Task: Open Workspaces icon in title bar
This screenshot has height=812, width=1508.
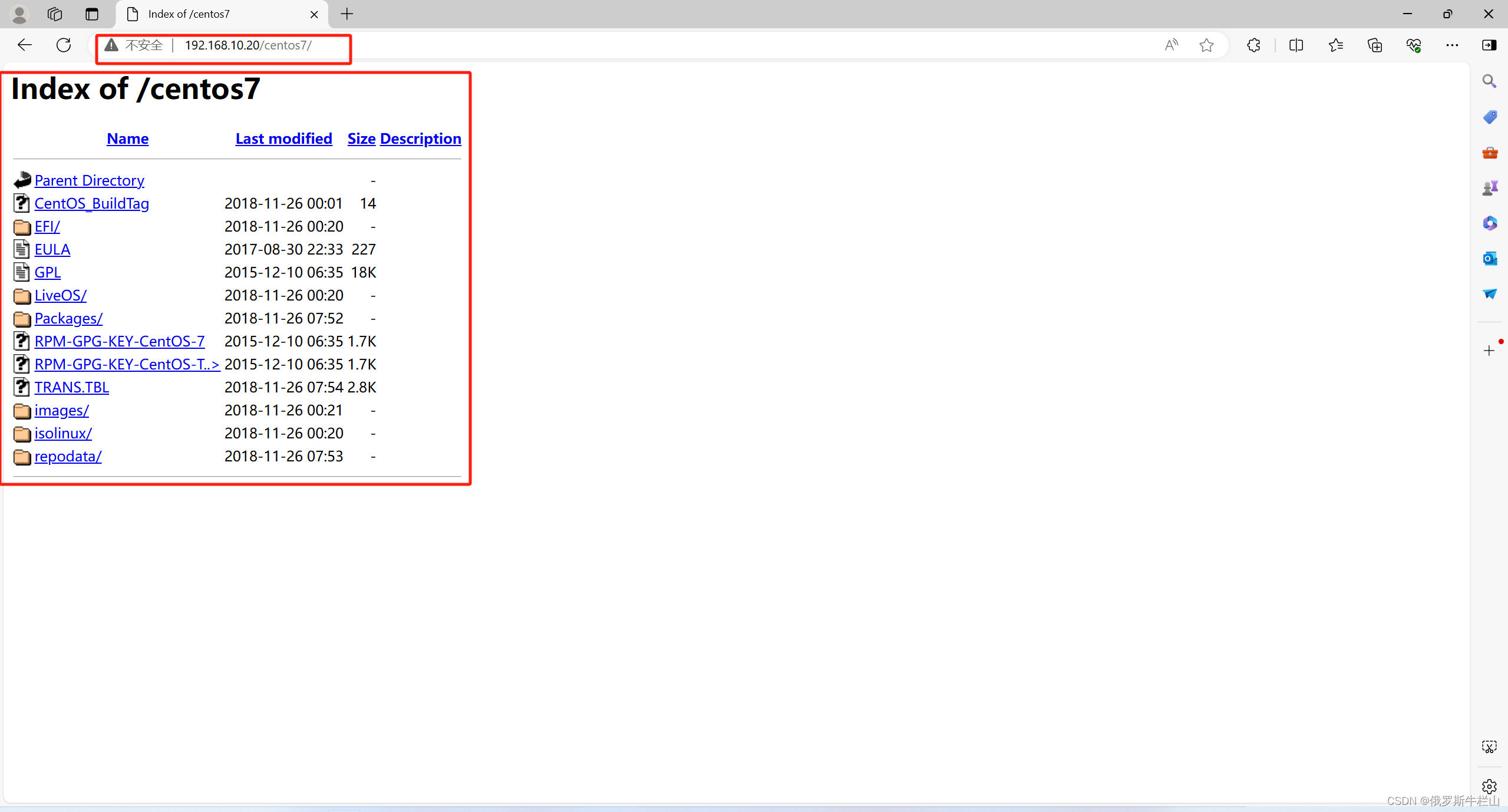Action: point(55,14)
